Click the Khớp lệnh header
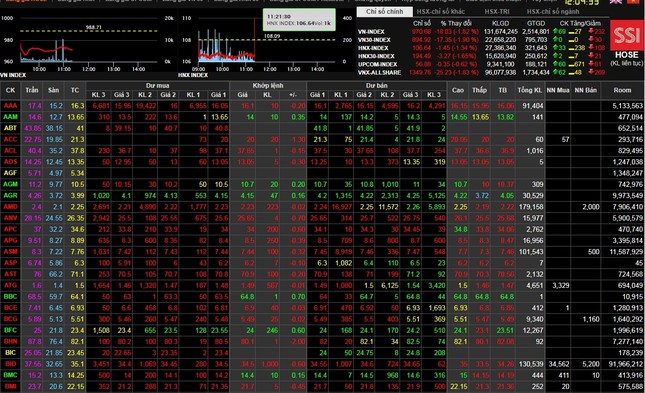The image size is (645, 393). click(x=268, y=86)
